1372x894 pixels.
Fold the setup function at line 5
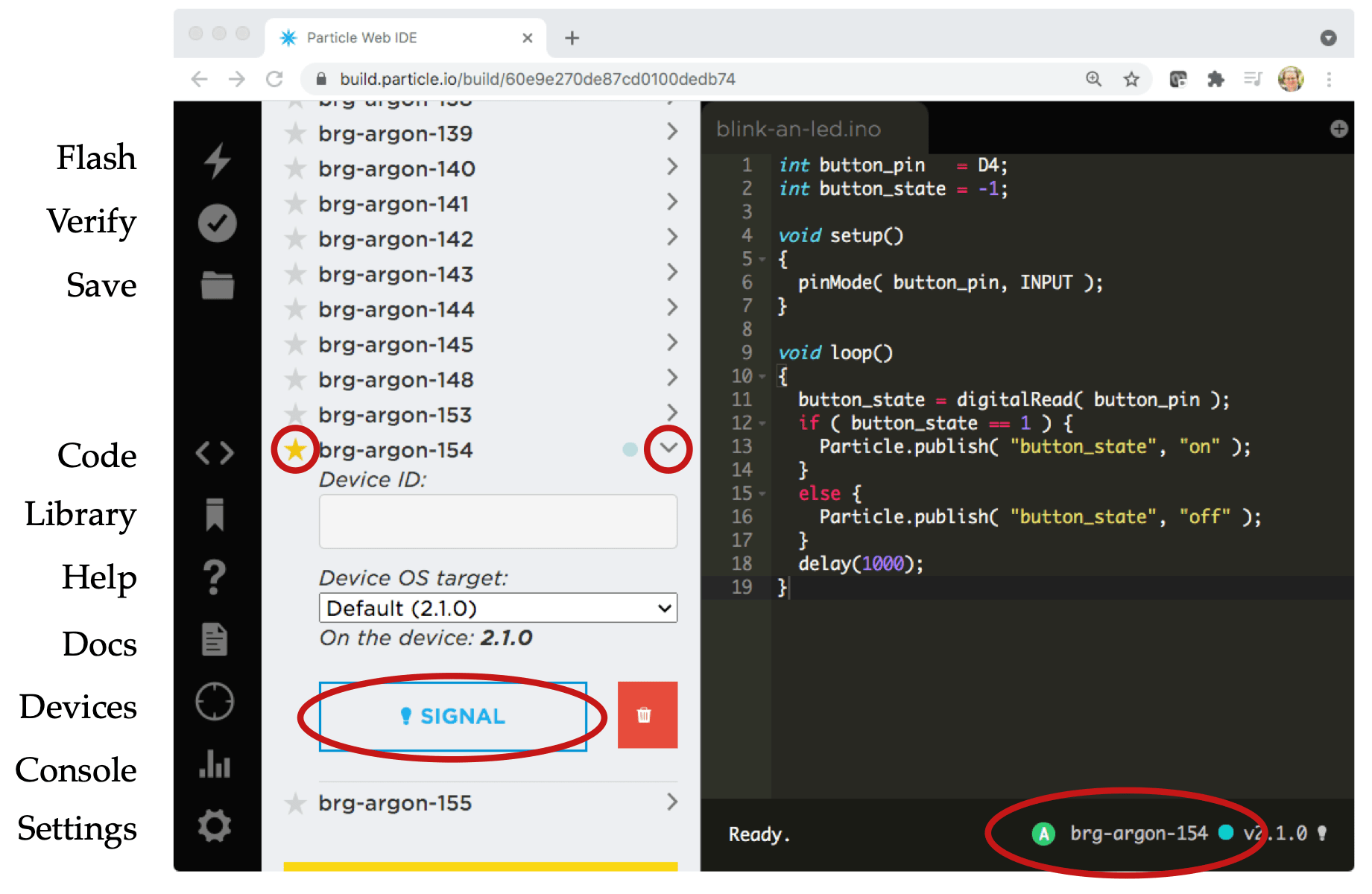(x=762, y=259)
